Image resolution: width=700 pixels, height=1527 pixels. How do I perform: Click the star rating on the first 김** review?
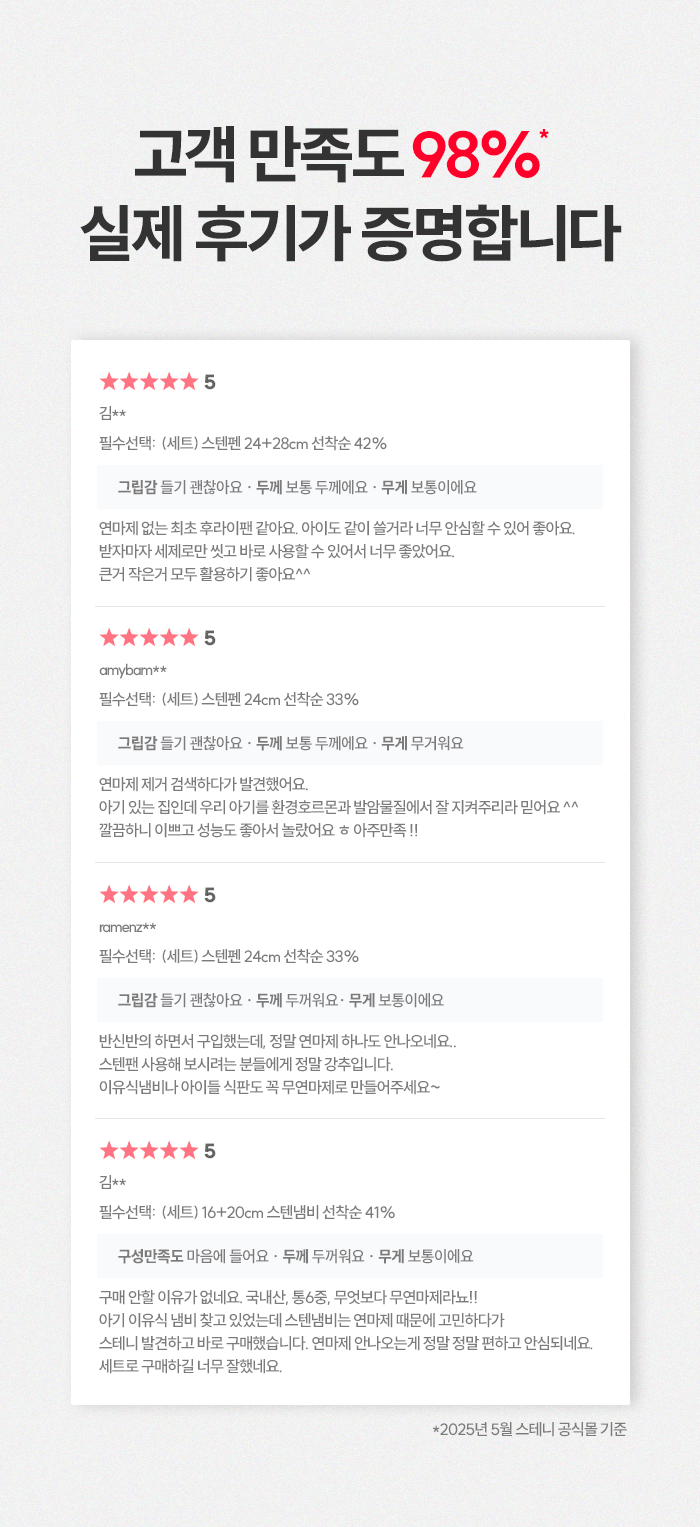click(149, 381)
